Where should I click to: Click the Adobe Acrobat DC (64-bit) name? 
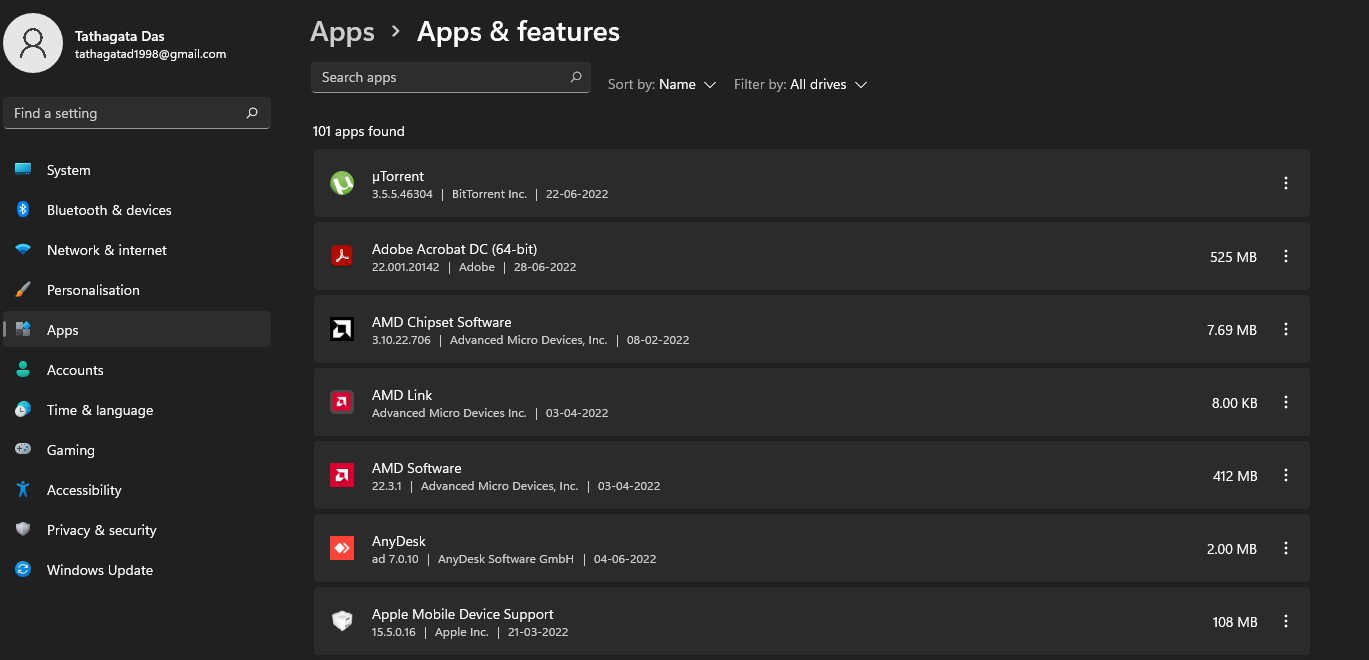coord(455,249)
